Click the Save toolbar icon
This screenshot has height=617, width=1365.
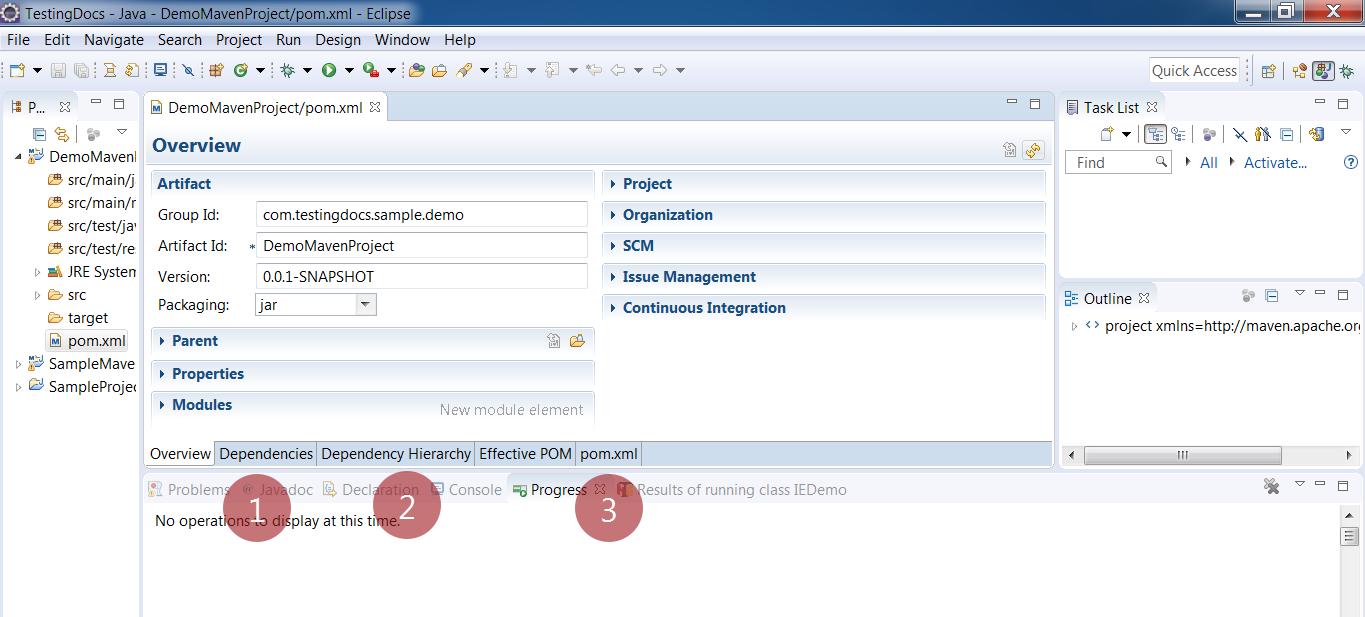pos(58,70)
